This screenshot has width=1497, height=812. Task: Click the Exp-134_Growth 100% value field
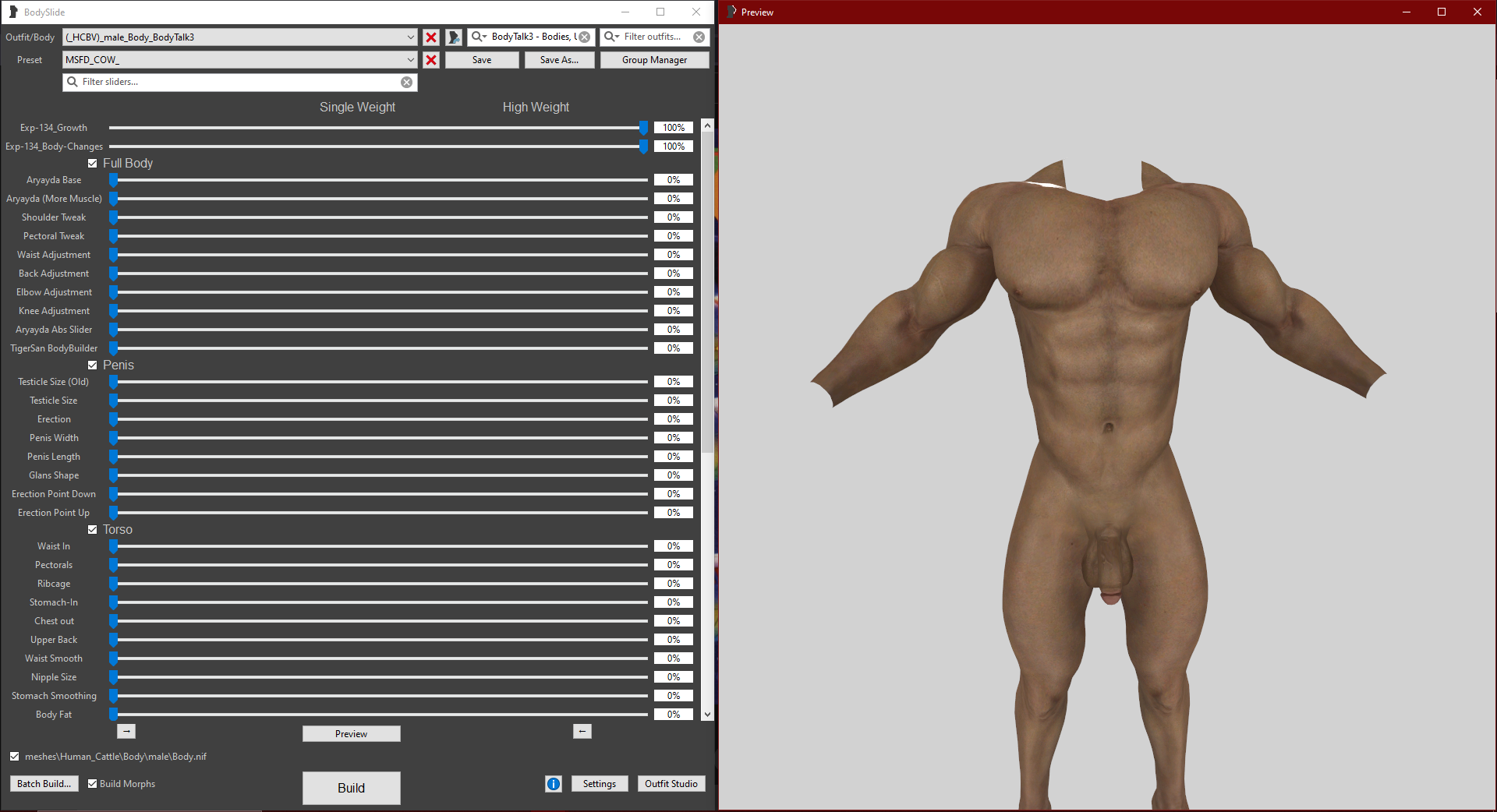674,128
